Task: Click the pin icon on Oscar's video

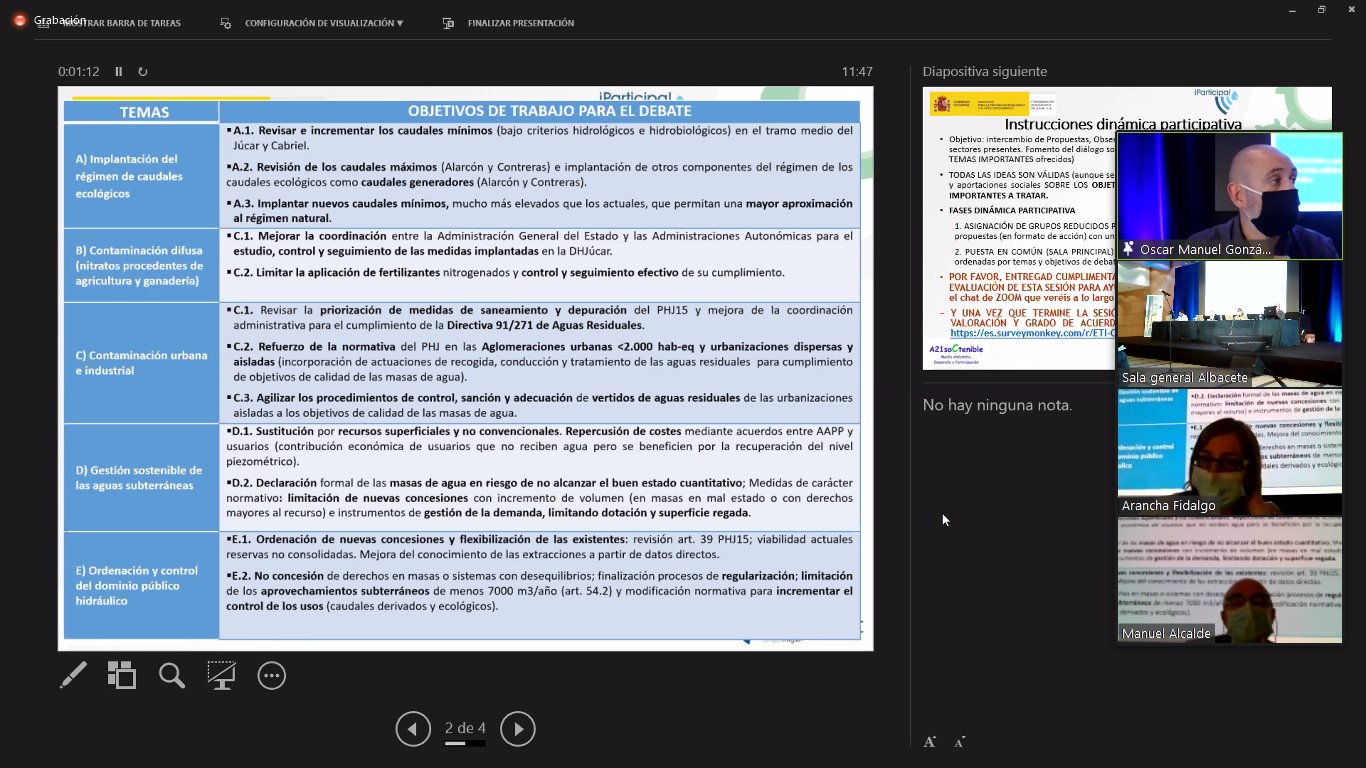Action: tap(1128, 249)
